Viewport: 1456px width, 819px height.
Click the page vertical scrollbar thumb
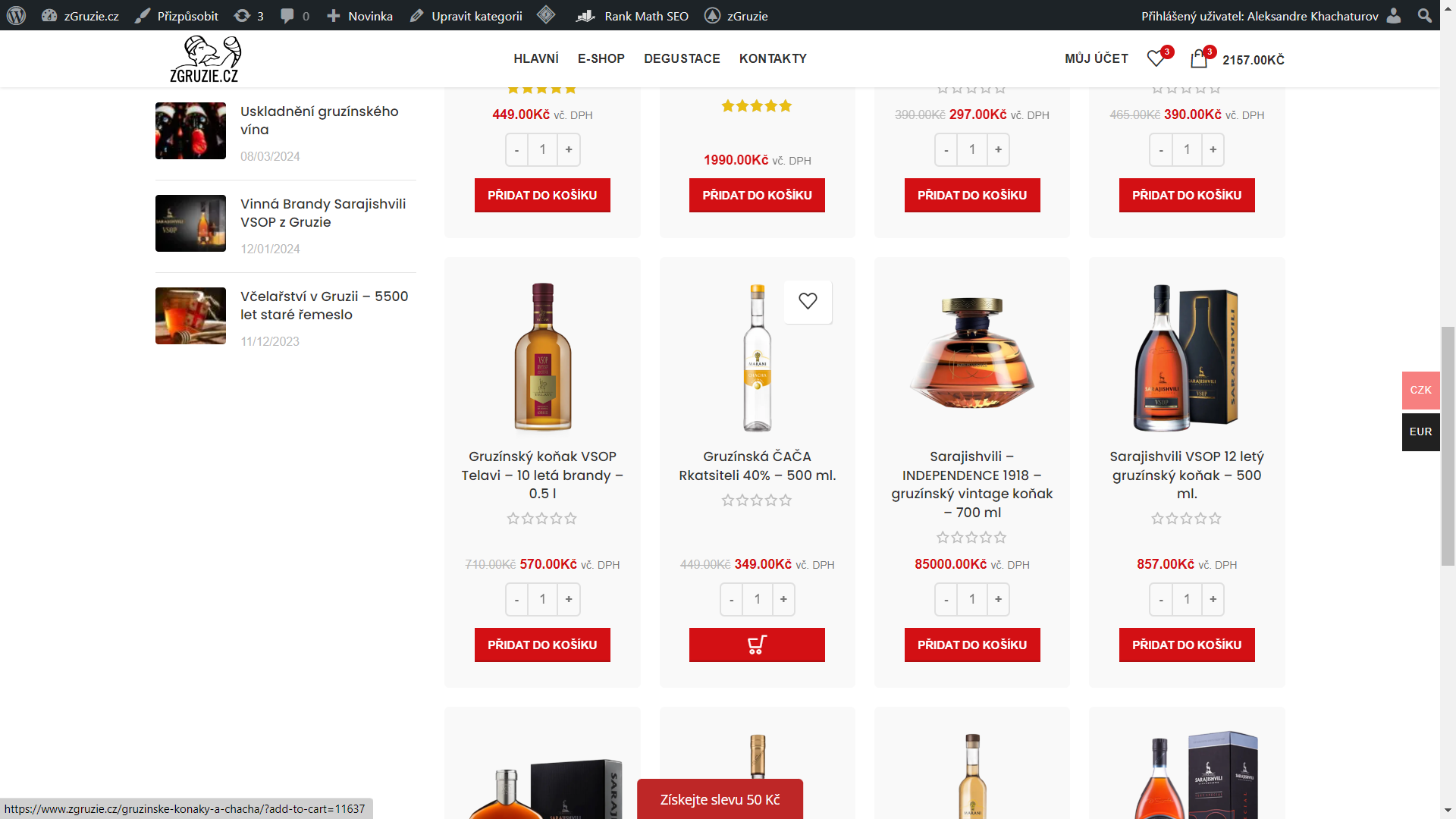[1448, 446]
